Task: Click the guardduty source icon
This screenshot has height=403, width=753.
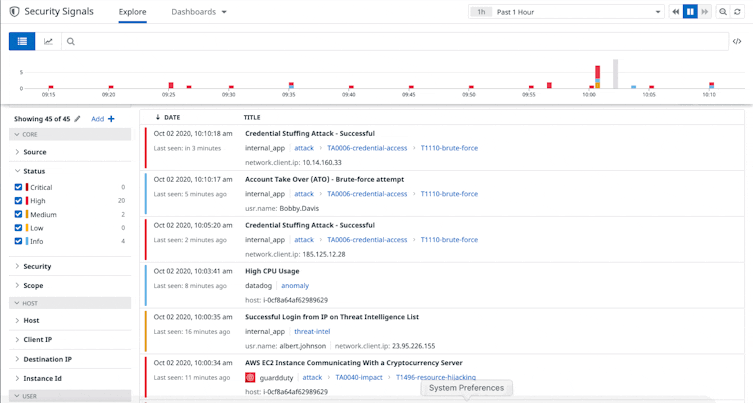Action: 250,378
